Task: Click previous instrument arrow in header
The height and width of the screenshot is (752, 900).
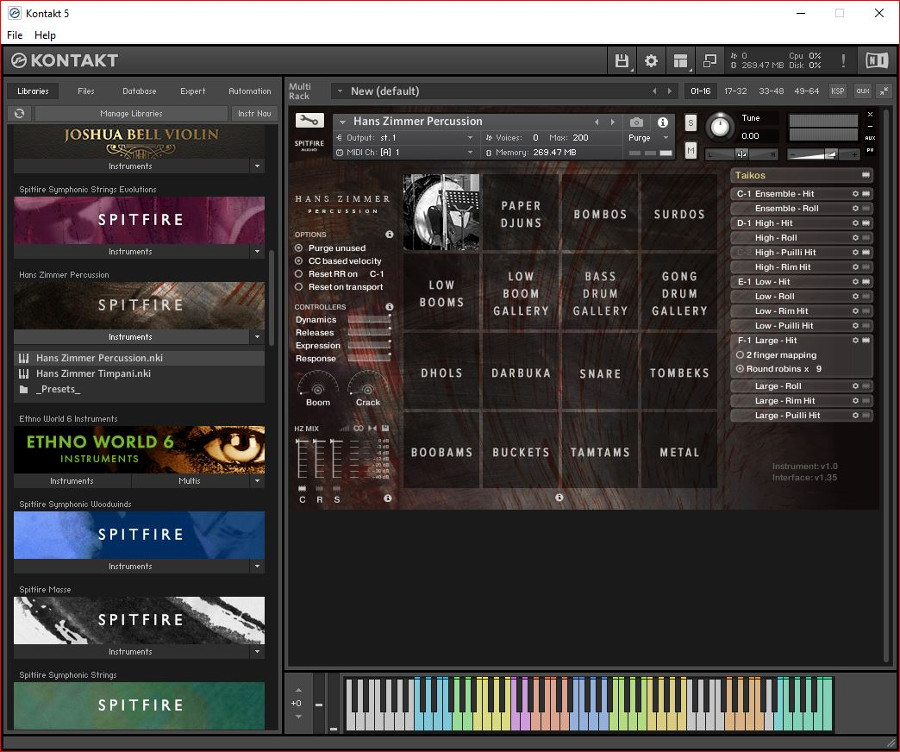Action: (x=597, y=122)
